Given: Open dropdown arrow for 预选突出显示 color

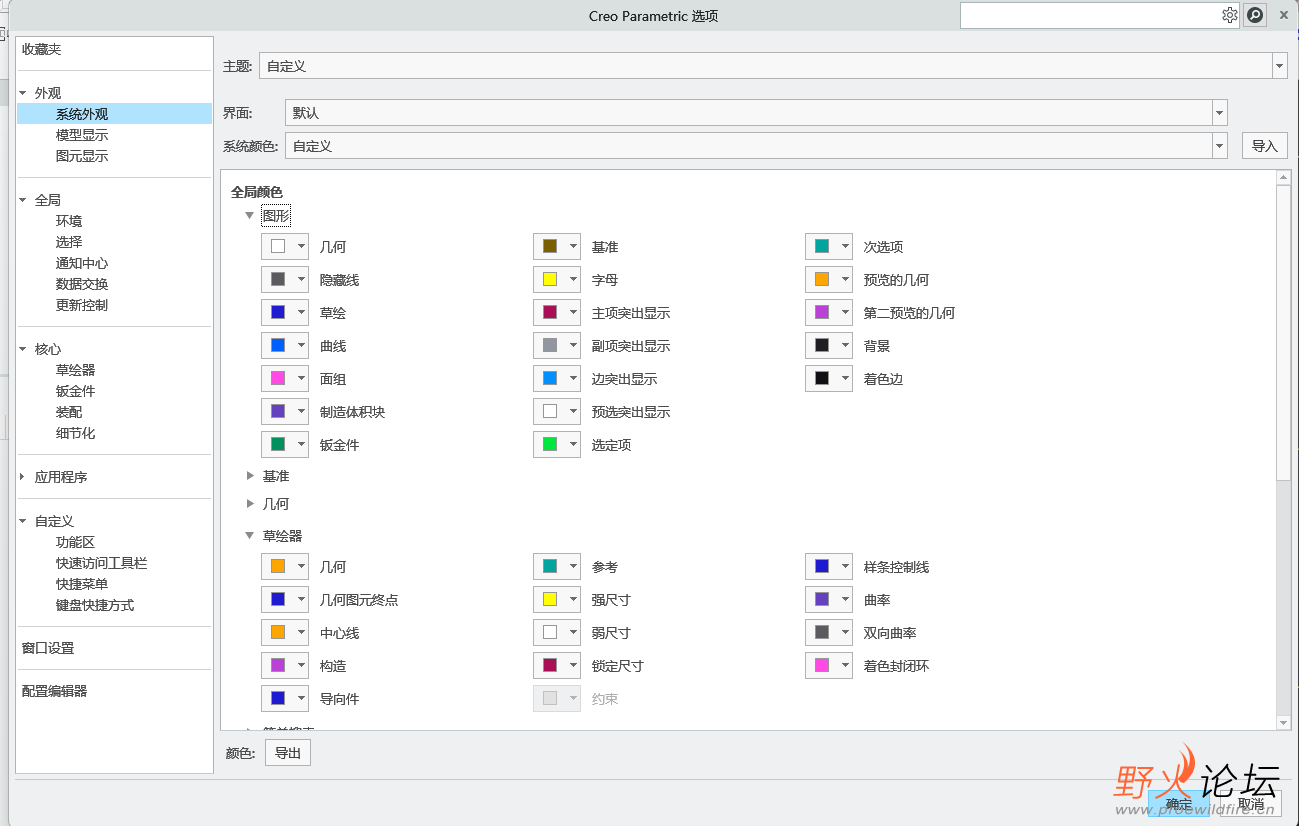Looking at the screenshot, I should [x=573, y=411].
